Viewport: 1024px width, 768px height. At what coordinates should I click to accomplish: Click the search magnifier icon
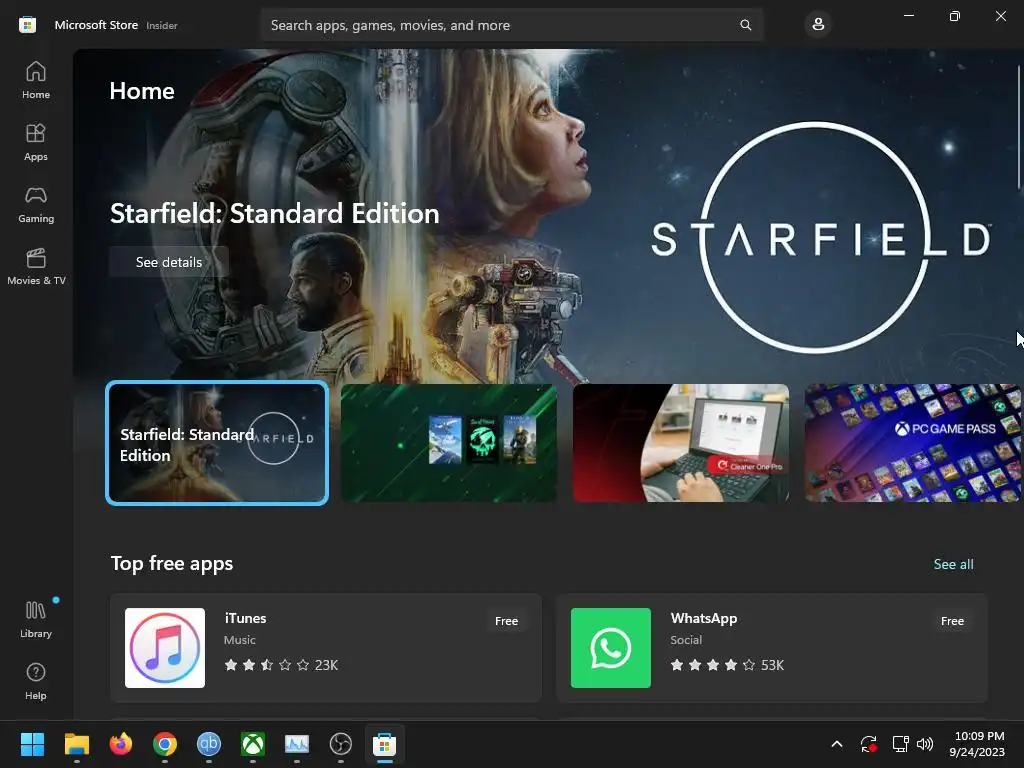pos(745,25)
